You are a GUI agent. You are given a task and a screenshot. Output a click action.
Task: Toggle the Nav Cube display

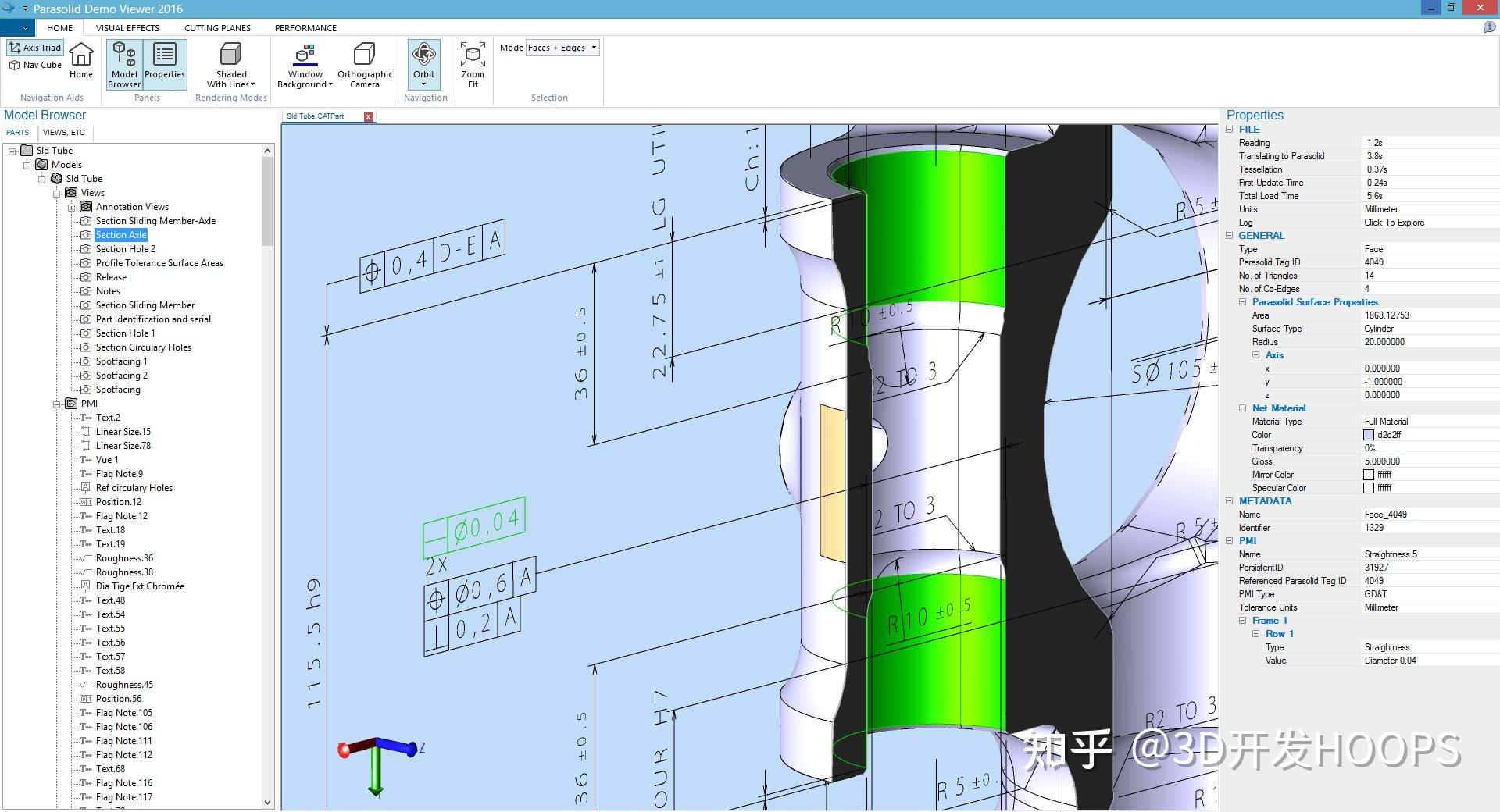34,65
